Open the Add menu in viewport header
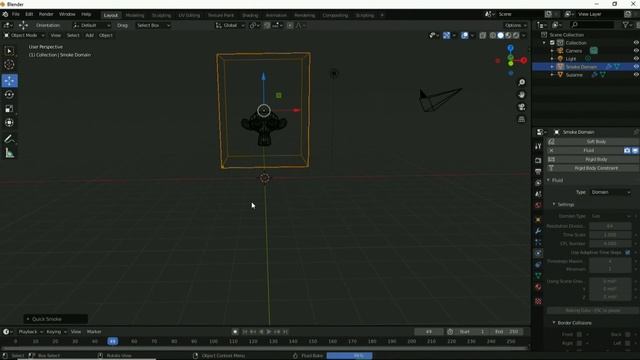Image resolution: width=640 pixels, height=360 pixels. point(89,36)
